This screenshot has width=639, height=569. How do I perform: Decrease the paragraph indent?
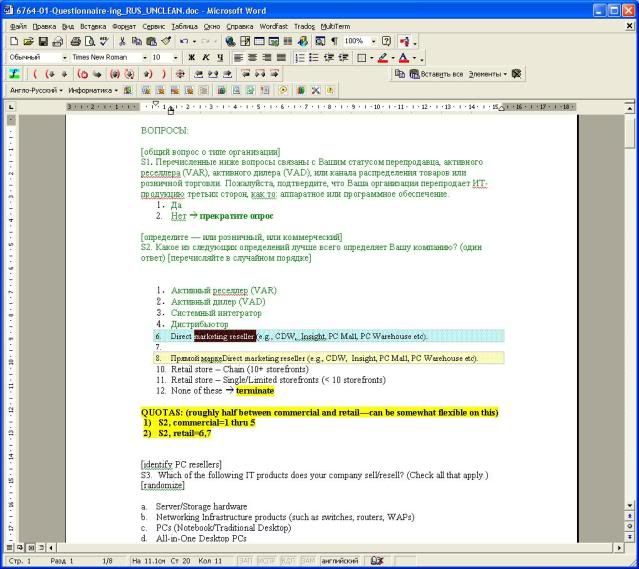[328, 58]
